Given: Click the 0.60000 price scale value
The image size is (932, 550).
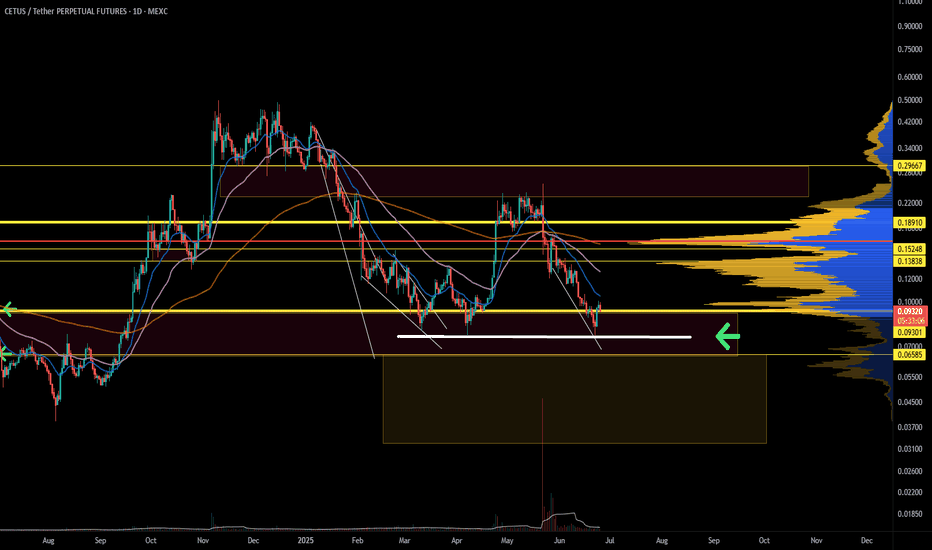Looking at the screenshot, I should (x=910, y=77).
